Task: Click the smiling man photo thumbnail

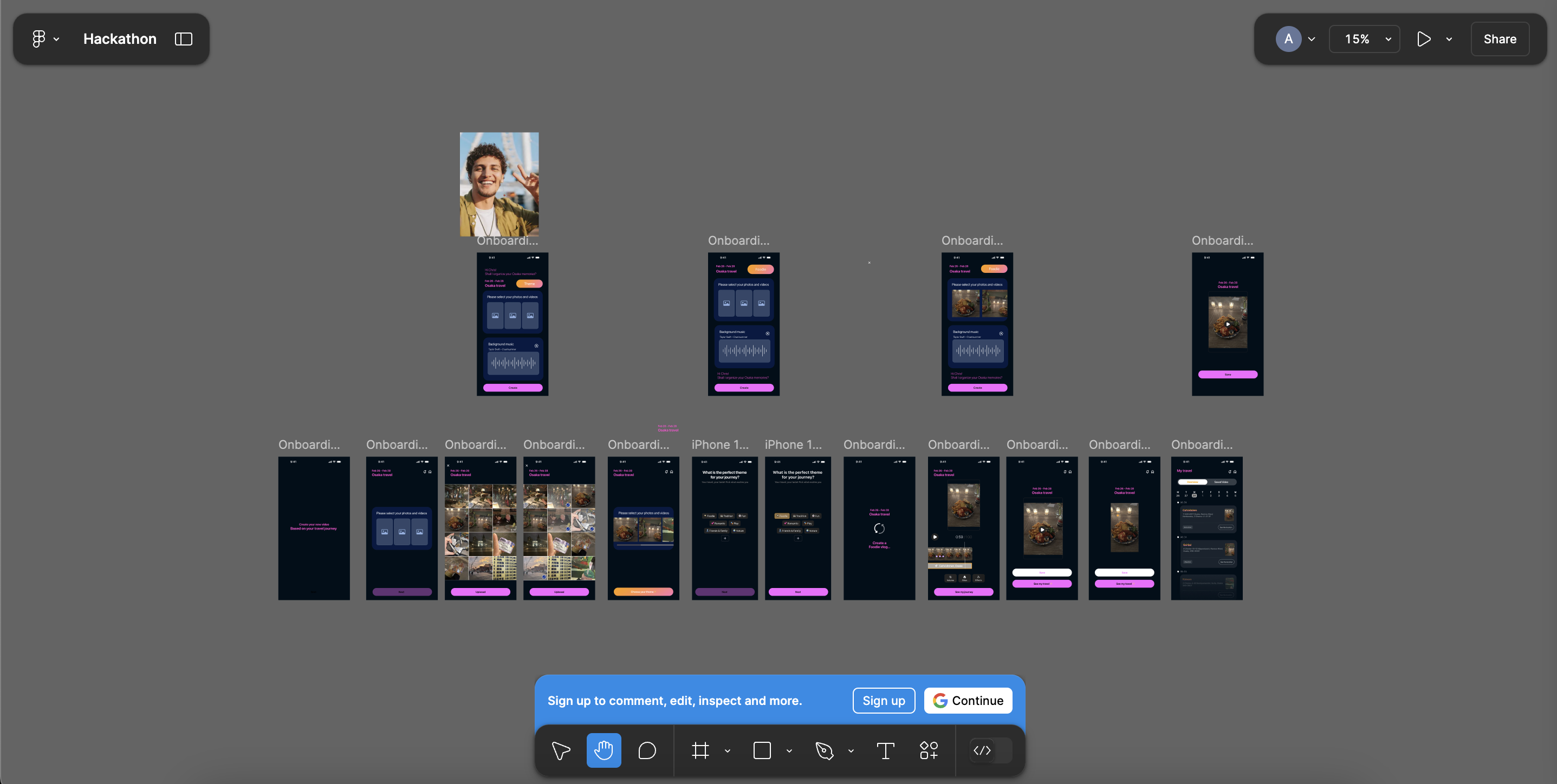Action: point(498,184)
